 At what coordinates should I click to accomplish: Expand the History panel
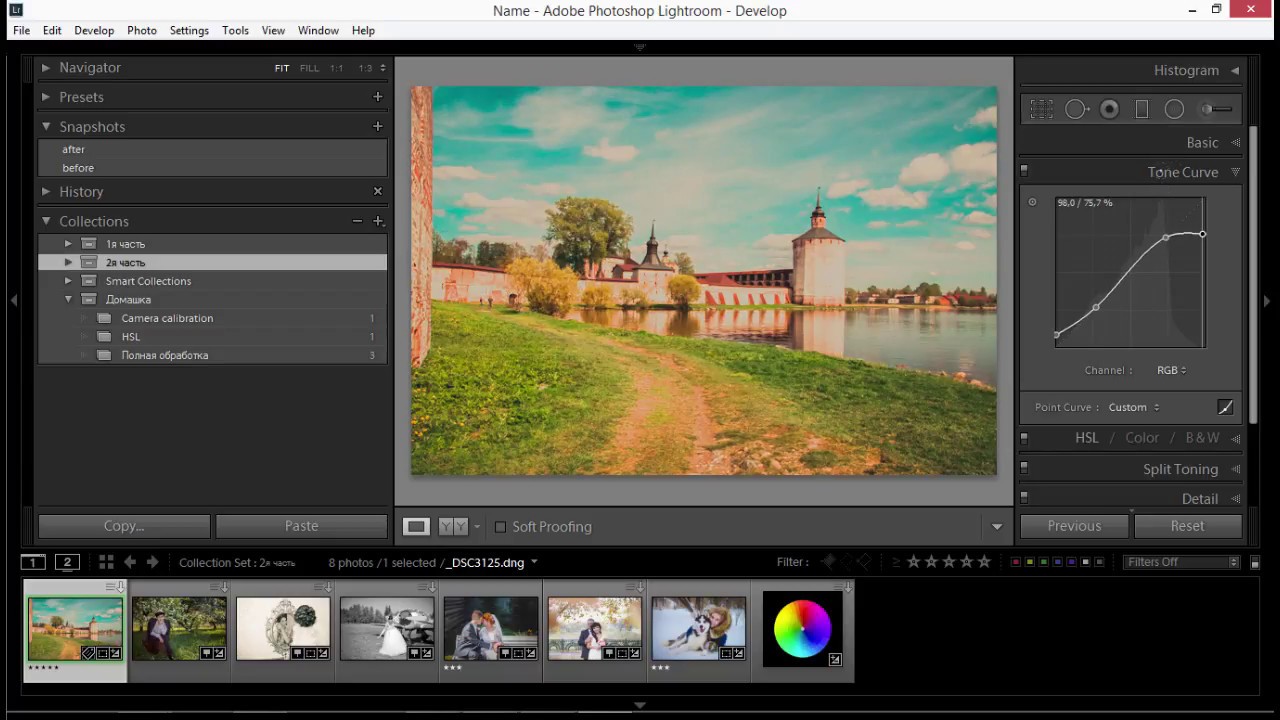click(46, 191)
